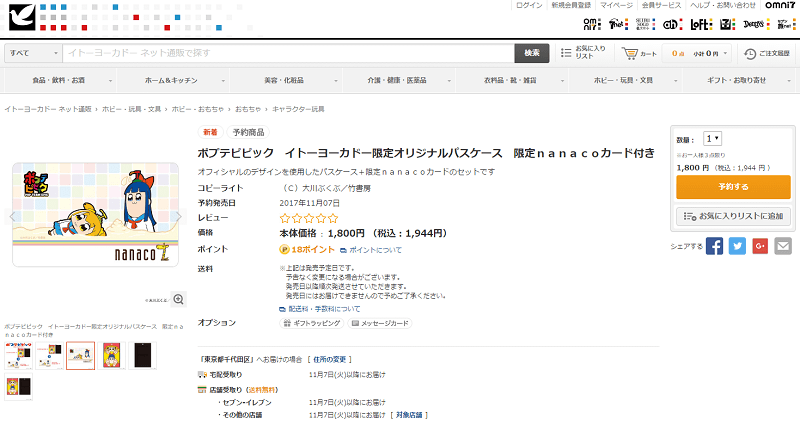
Task: Expand ホーム&キッチン category menu
Action: point(173,80)
